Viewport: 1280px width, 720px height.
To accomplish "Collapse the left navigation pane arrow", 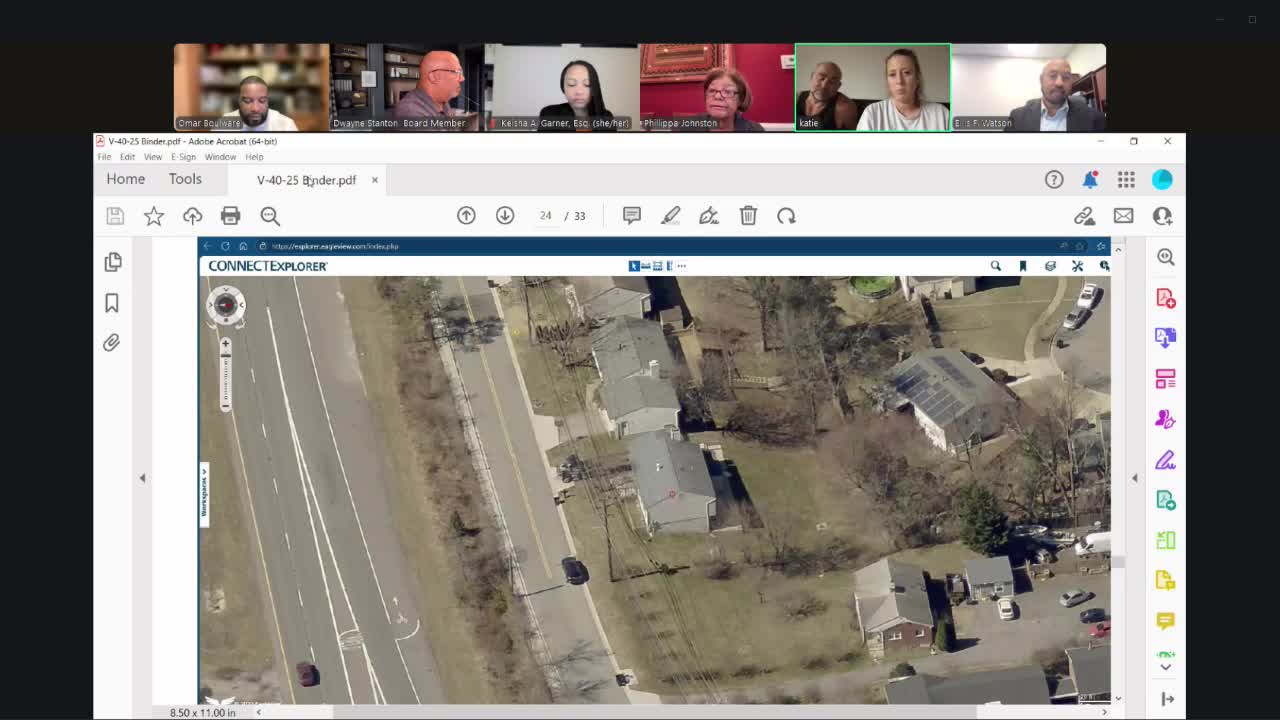I will [142, 478].
